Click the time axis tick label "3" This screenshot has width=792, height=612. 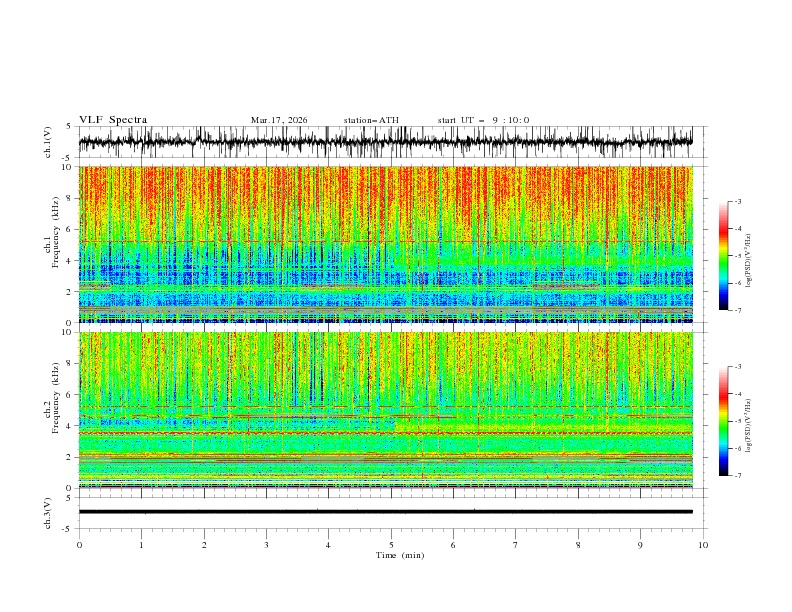coord(266,545)
